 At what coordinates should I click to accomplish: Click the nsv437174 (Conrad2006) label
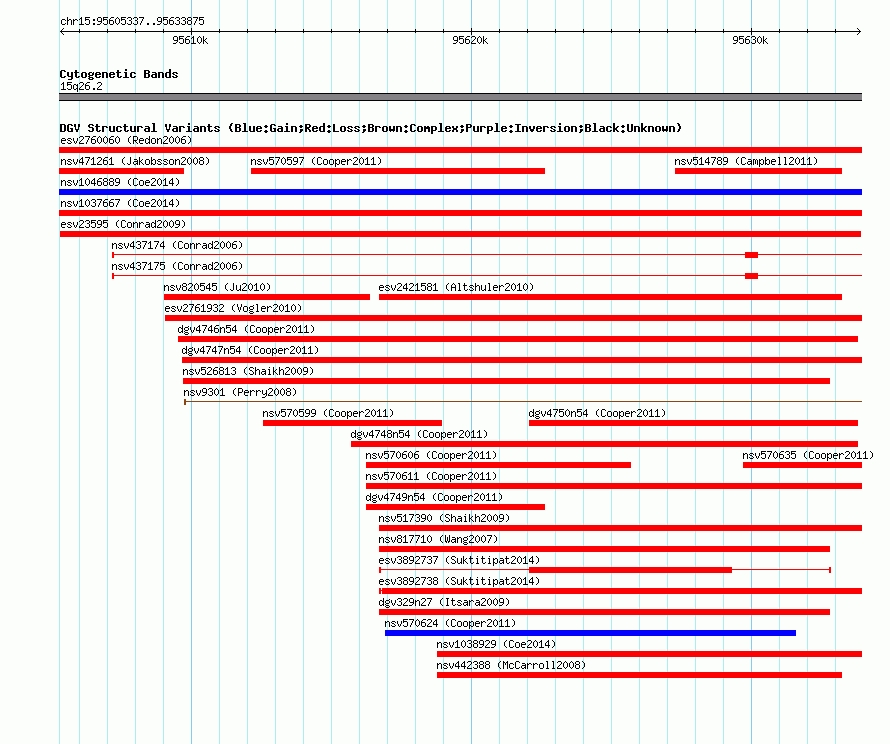tap(177, 245)
